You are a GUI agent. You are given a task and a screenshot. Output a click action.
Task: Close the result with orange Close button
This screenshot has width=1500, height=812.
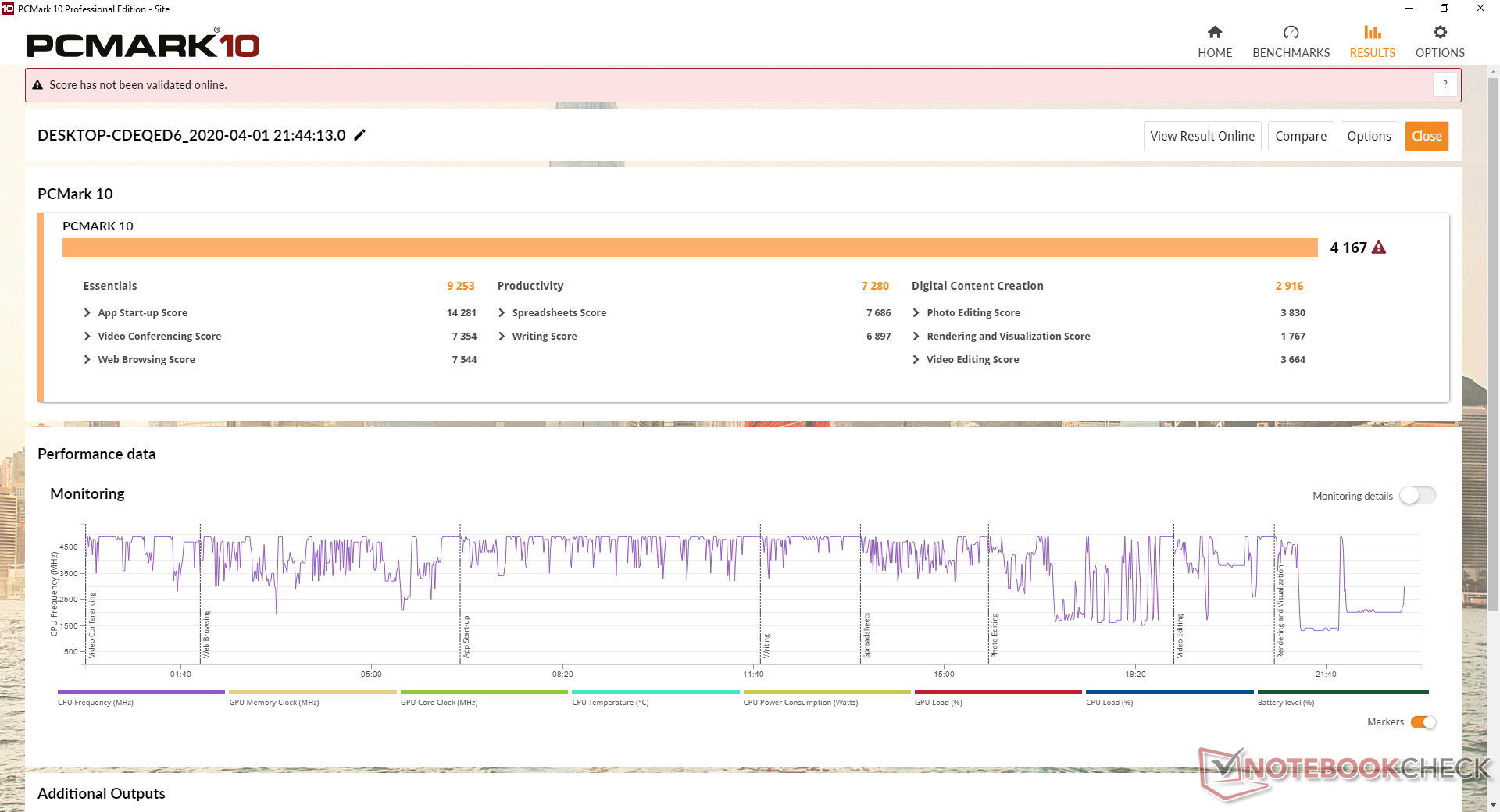click(x=1426, y=136)
